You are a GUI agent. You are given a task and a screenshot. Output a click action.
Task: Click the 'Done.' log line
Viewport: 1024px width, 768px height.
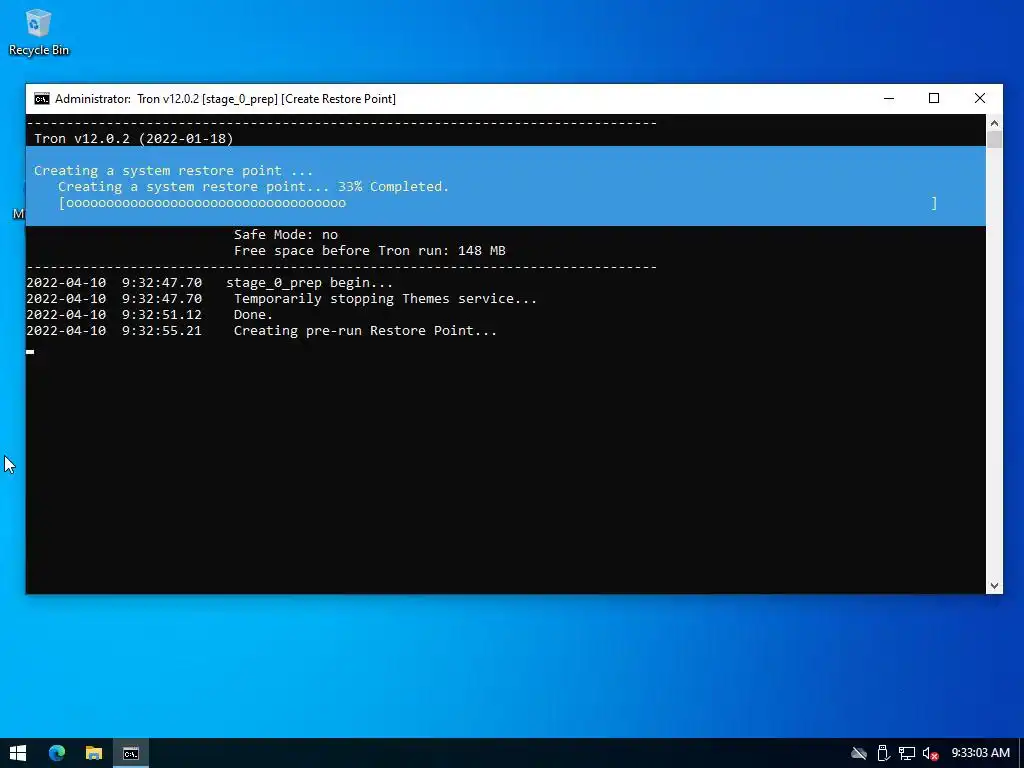point(253,315)
